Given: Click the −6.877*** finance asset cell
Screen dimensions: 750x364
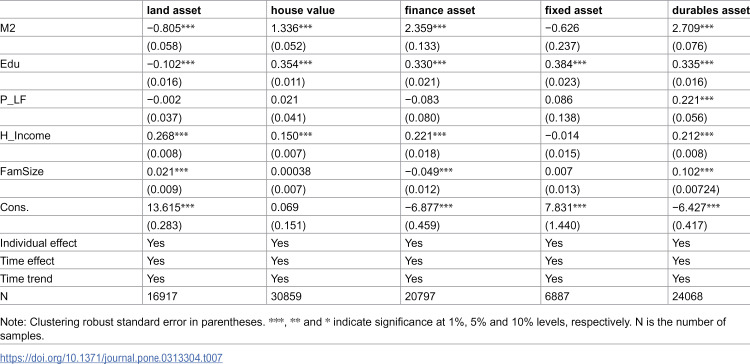Looking at the screenshot, I should tap(426, 207).
